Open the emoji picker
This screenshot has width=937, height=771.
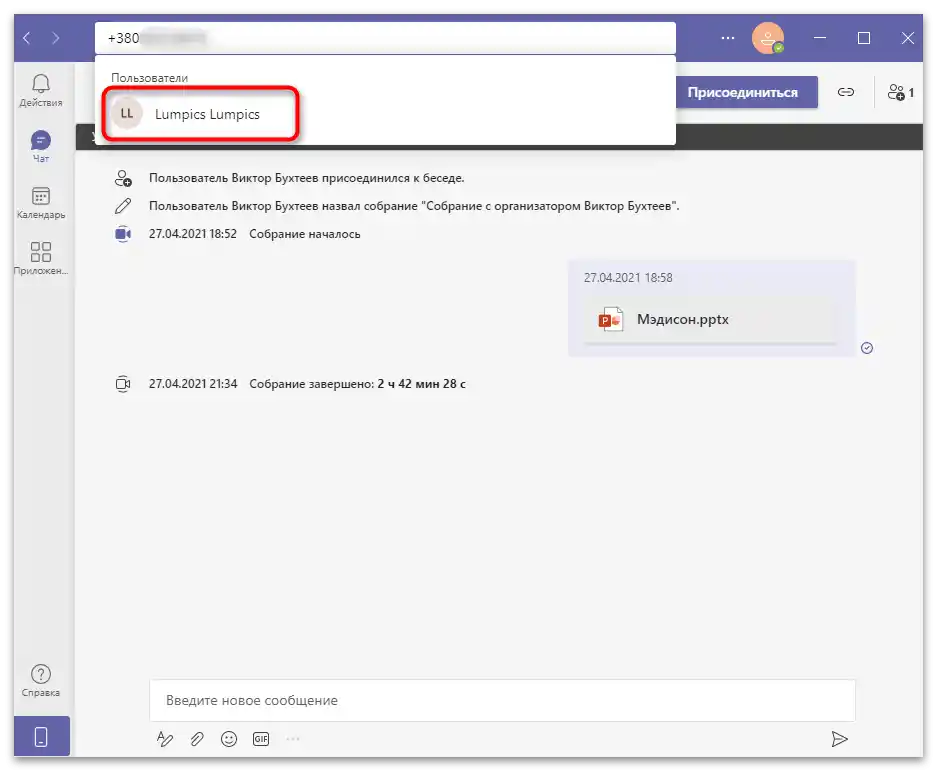point(229,739)
